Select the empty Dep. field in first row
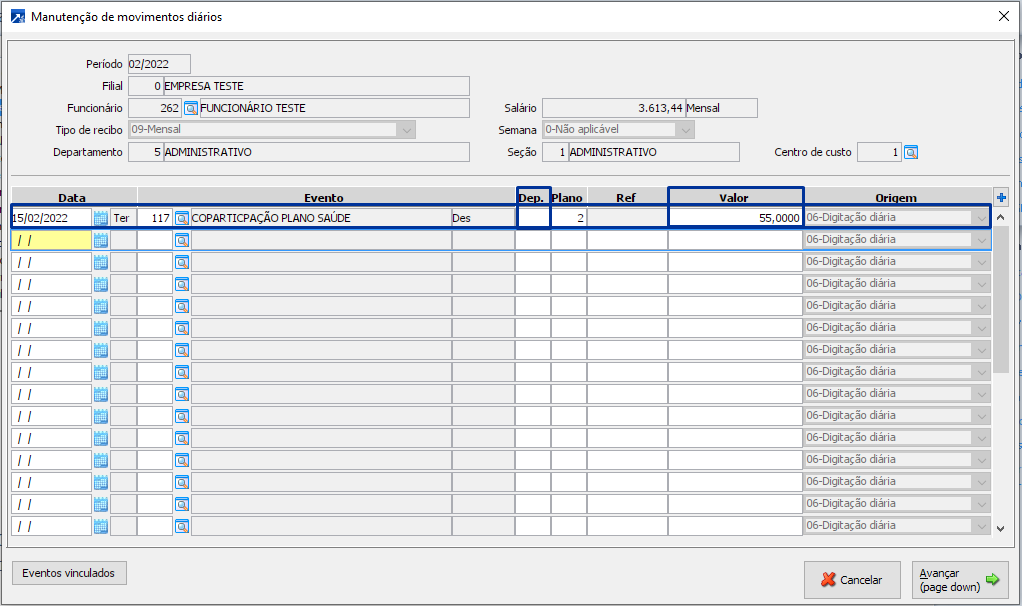 click(x=533, y=218)
